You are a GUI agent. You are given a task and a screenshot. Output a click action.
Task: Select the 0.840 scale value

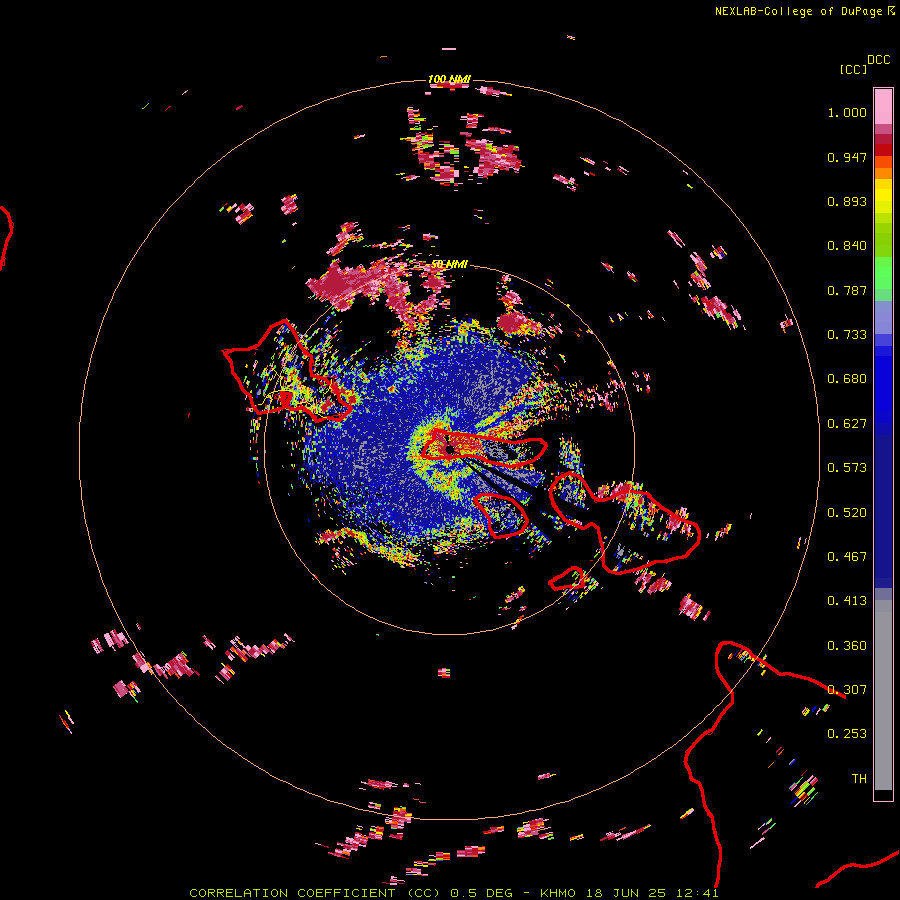[847, 246]
